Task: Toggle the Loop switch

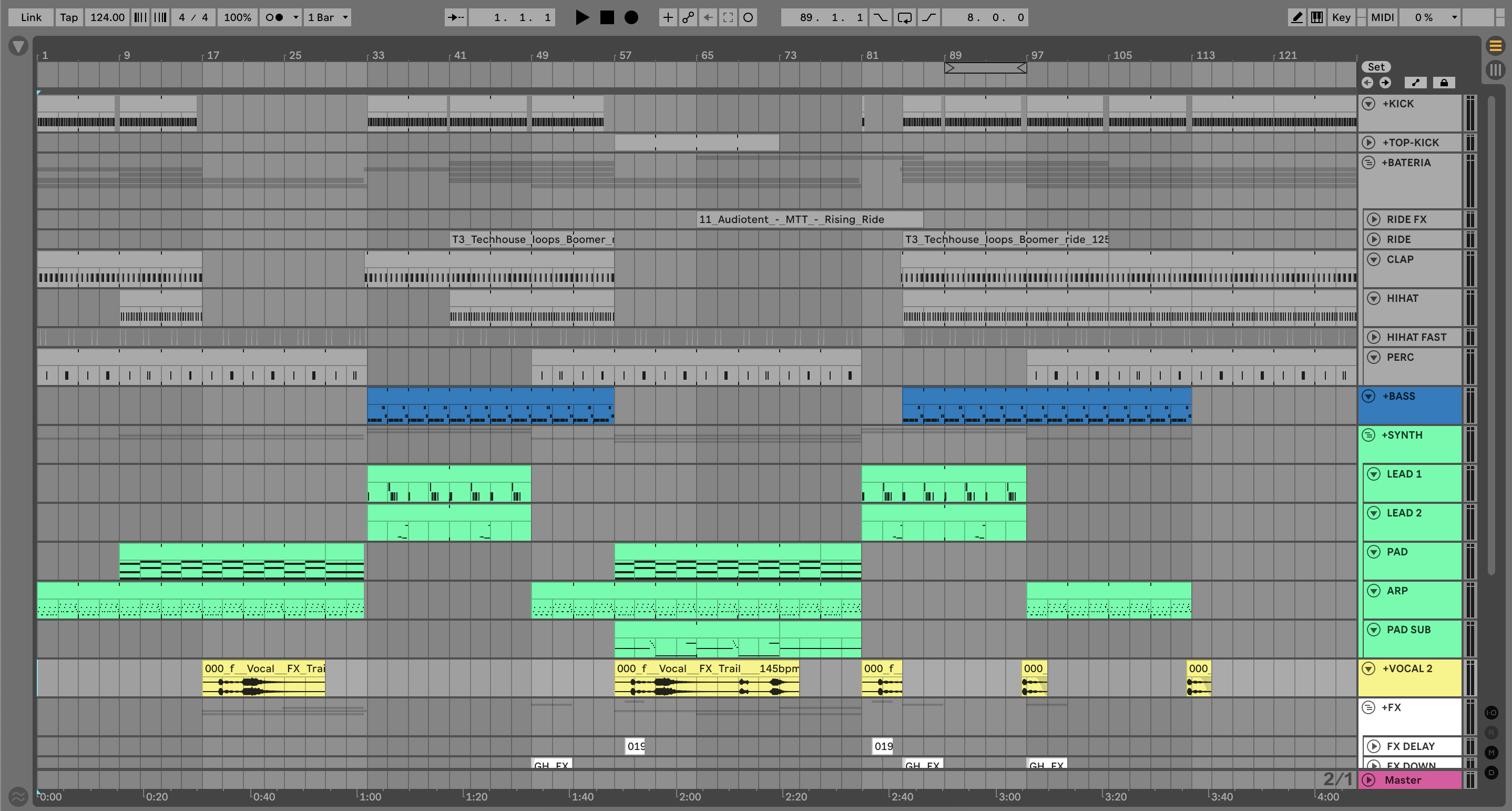Action: click(x=904, y=17)
